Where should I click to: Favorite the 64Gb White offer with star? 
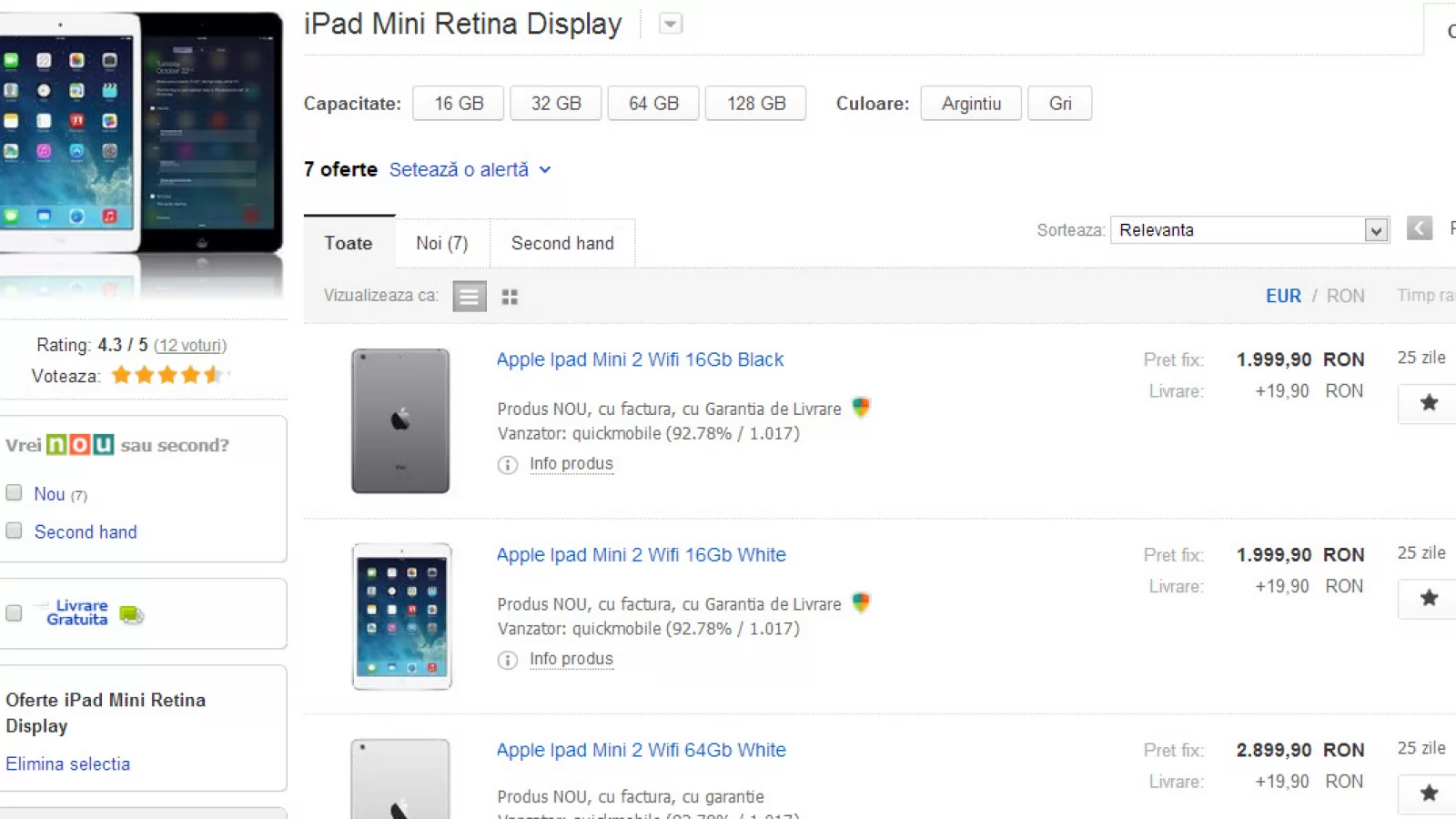(1429, 794)
